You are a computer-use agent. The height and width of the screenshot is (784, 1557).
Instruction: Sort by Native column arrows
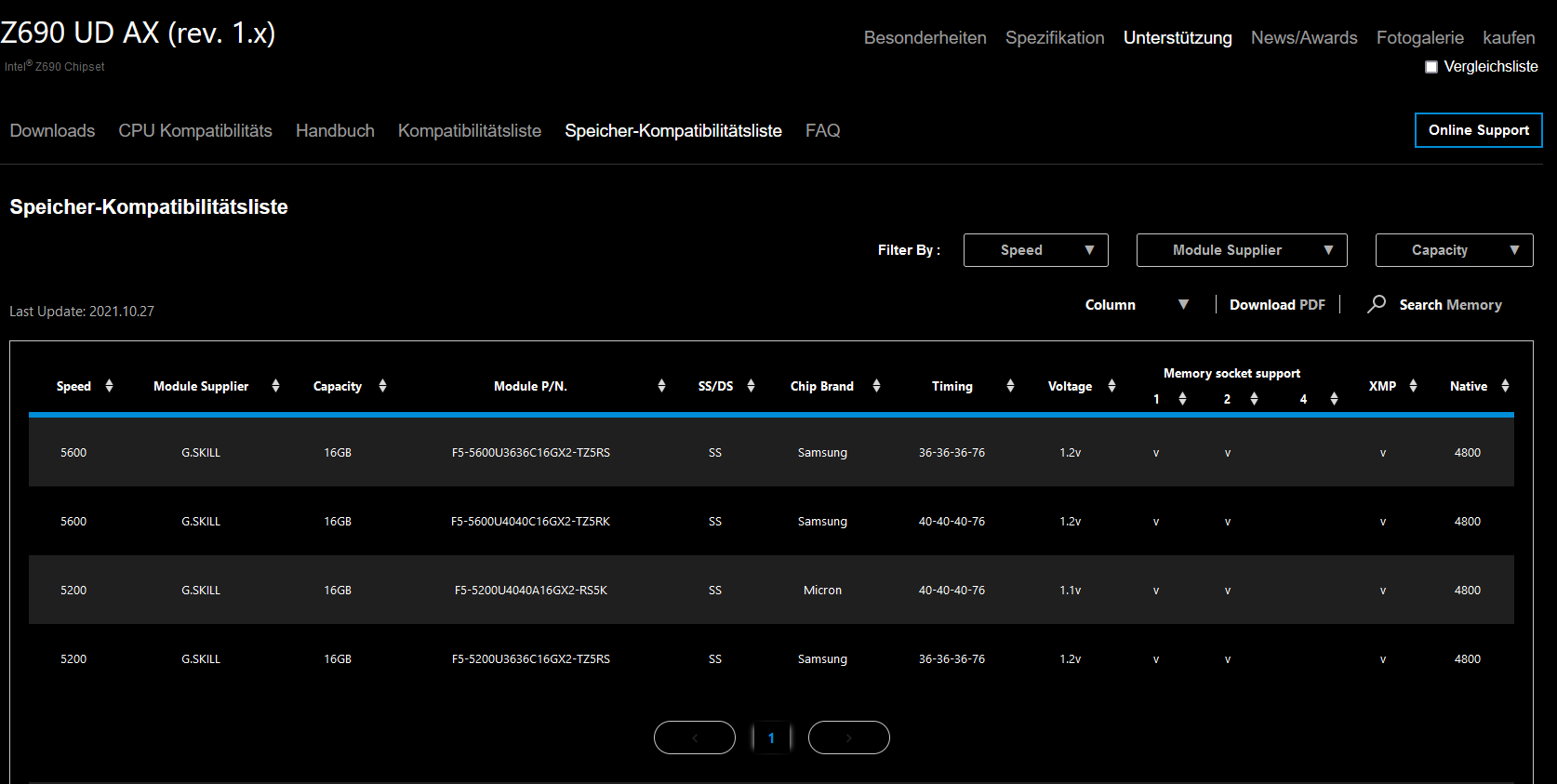[x=1505, y=386]
